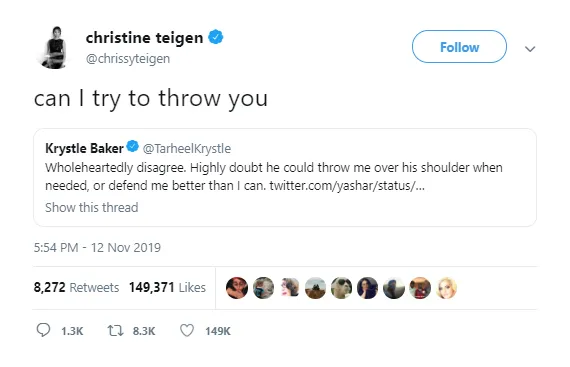View the 149,371 Likes list
570x367 pixels.
(167, 287)
